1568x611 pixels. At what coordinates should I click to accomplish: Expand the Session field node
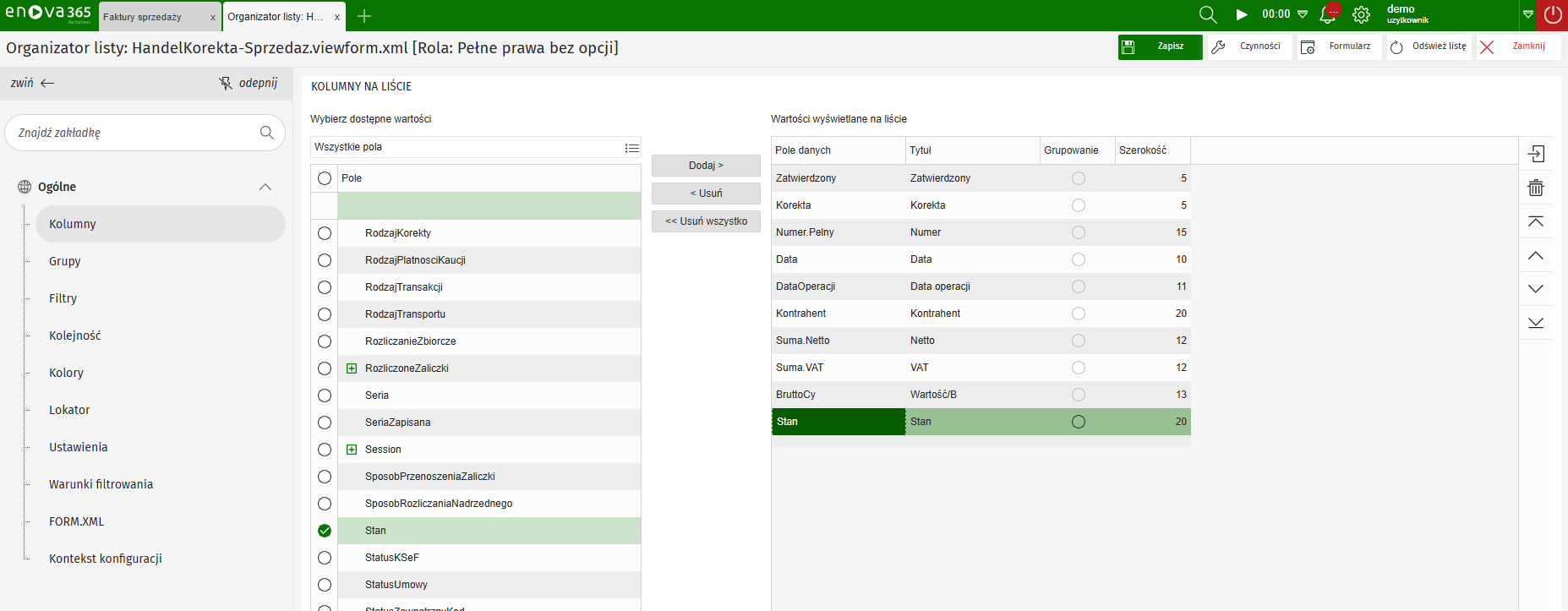click(352, 450)
